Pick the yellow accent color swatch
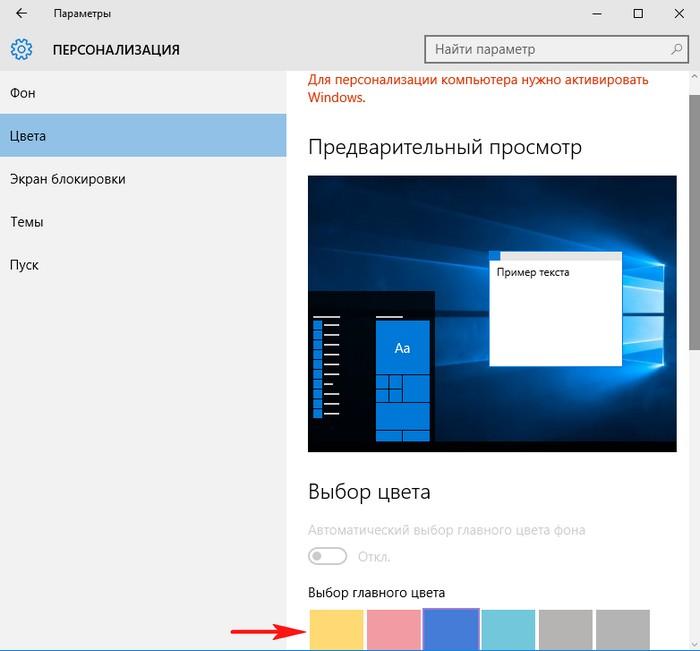This screenshot has height=651, width=700. [x=337, y=630]
